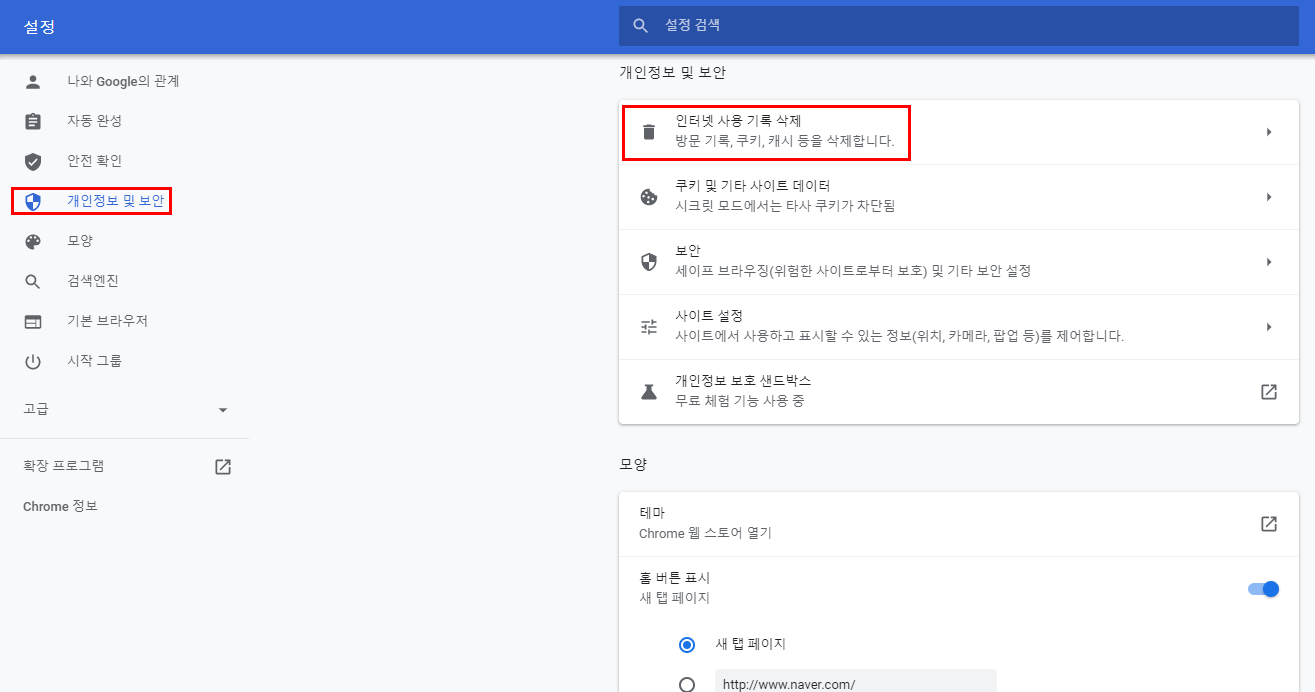Image resolution: width=1315 pixels, height=692 pixels.
Task: Click the shield icon beside 보안
Action: [x=649, y=262]
